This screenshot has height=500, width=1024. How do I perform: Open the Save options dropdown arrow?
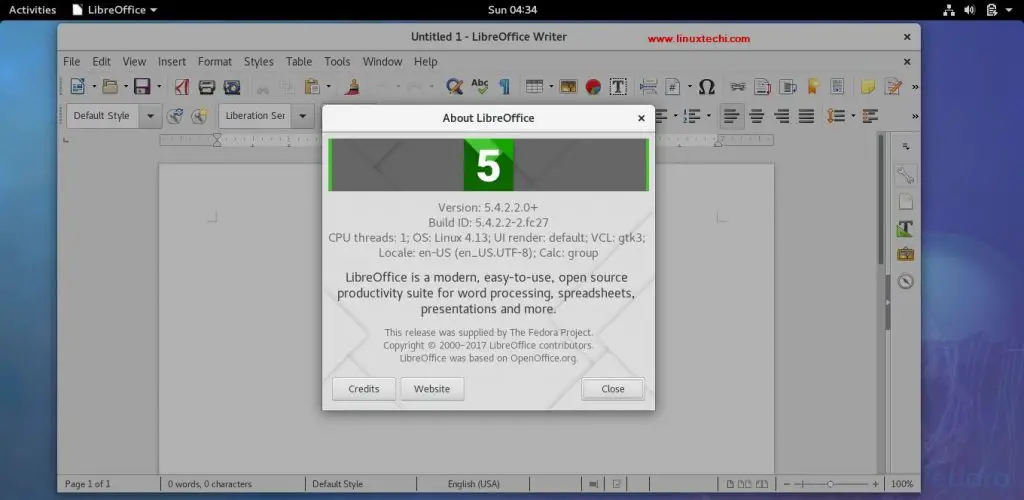[158, 86]
